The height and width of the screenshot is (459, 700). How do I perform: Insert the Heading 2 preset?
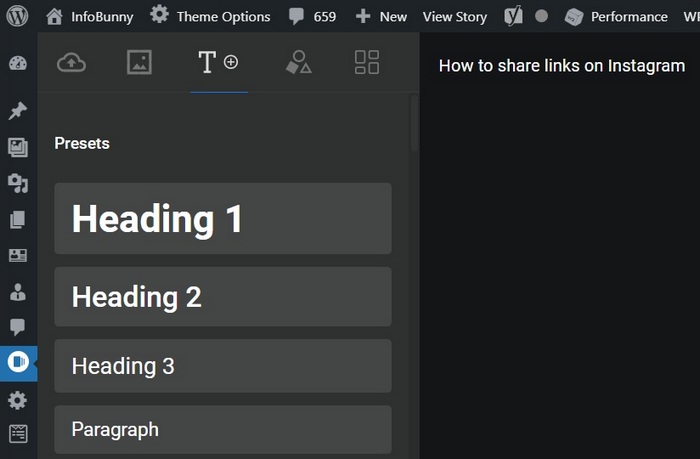[223, 296]
